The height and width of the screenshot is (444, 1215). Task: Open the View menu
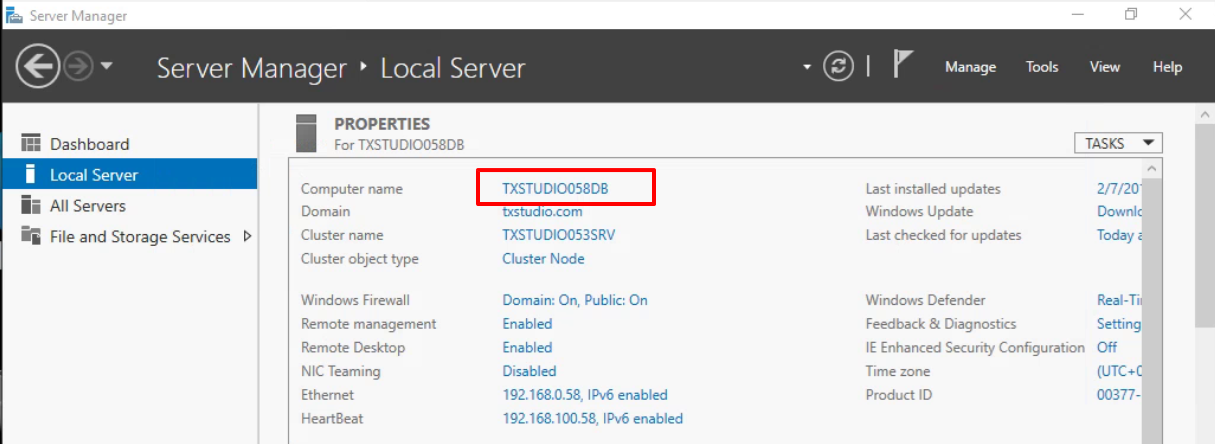(x=1104, y=67)
